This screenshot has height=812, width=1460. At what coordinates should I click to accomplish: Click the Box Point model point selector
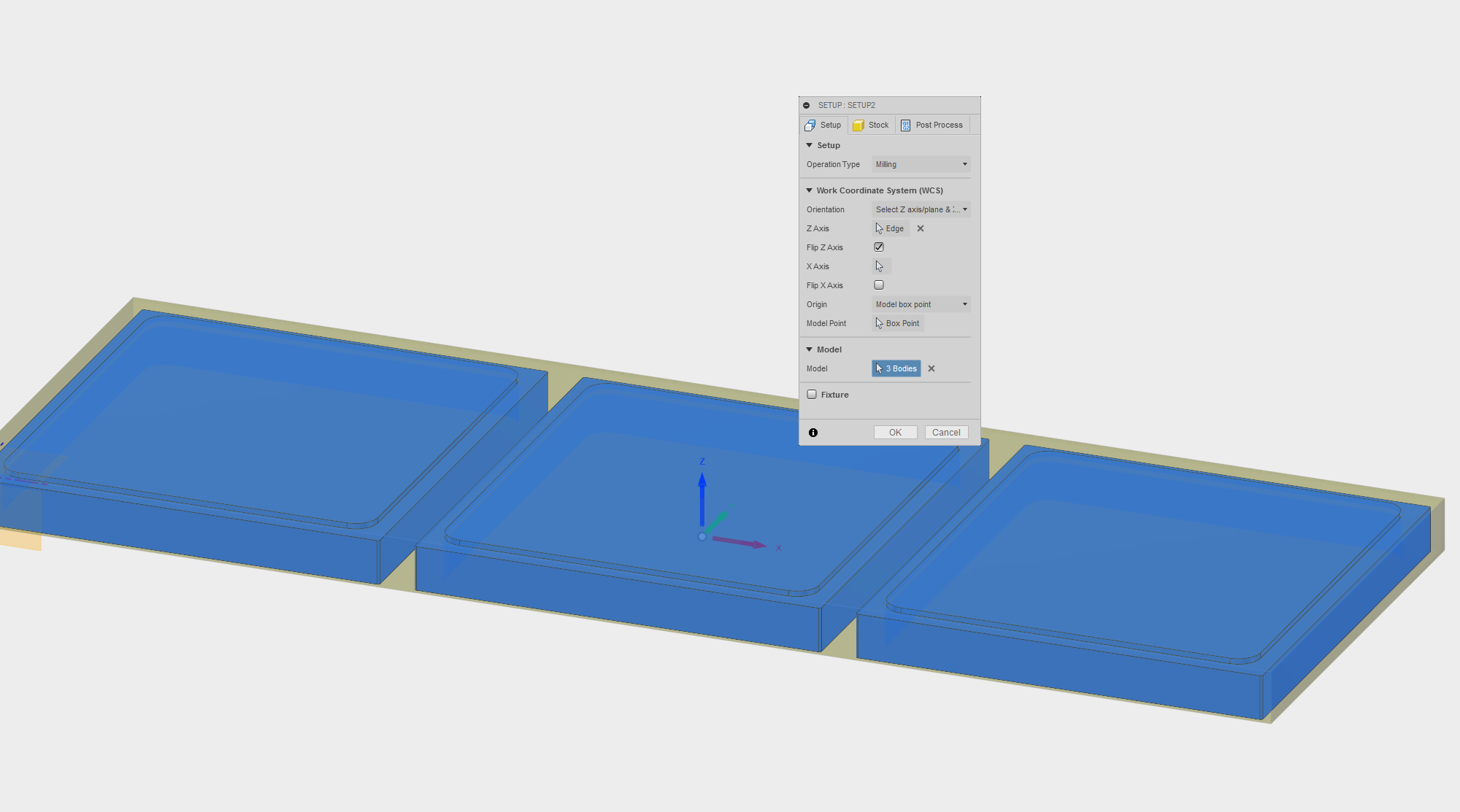[899, 323]
